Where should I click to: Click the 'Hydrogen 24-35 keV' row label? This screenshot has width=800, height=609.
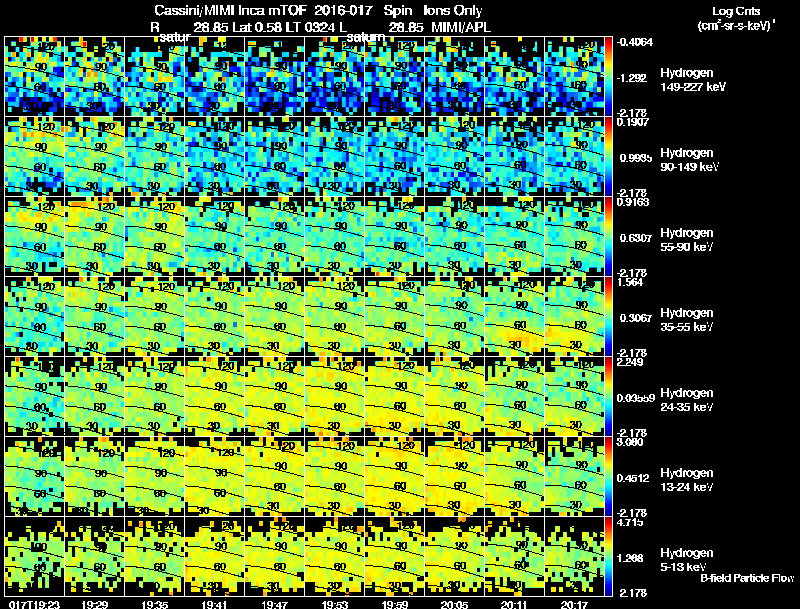[687, 400]
